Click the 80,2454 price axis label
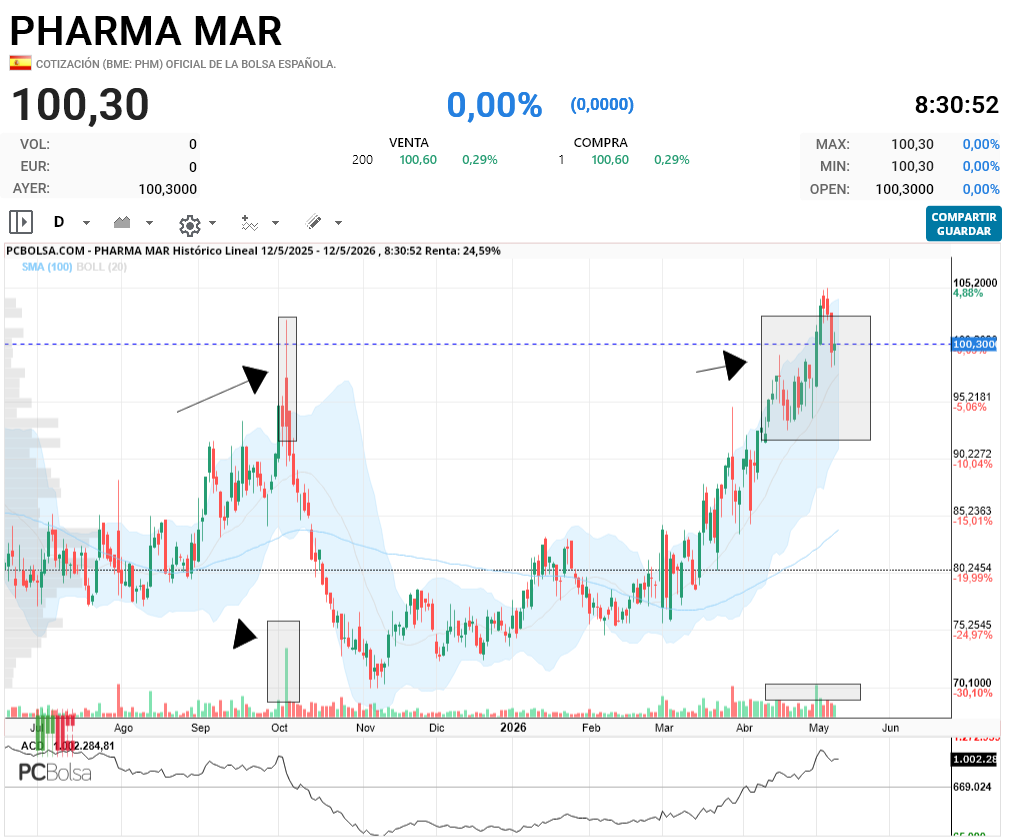 click(972, 568)
